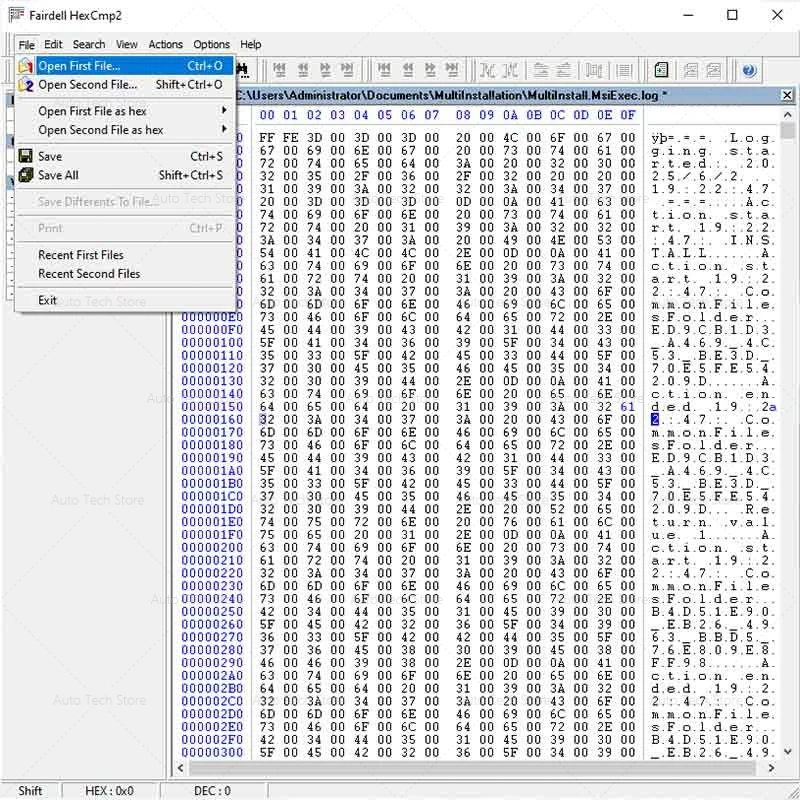Choose Open Second File... menu entry
This screenshot has height=800, width=800.
click(x=126, y=85)
